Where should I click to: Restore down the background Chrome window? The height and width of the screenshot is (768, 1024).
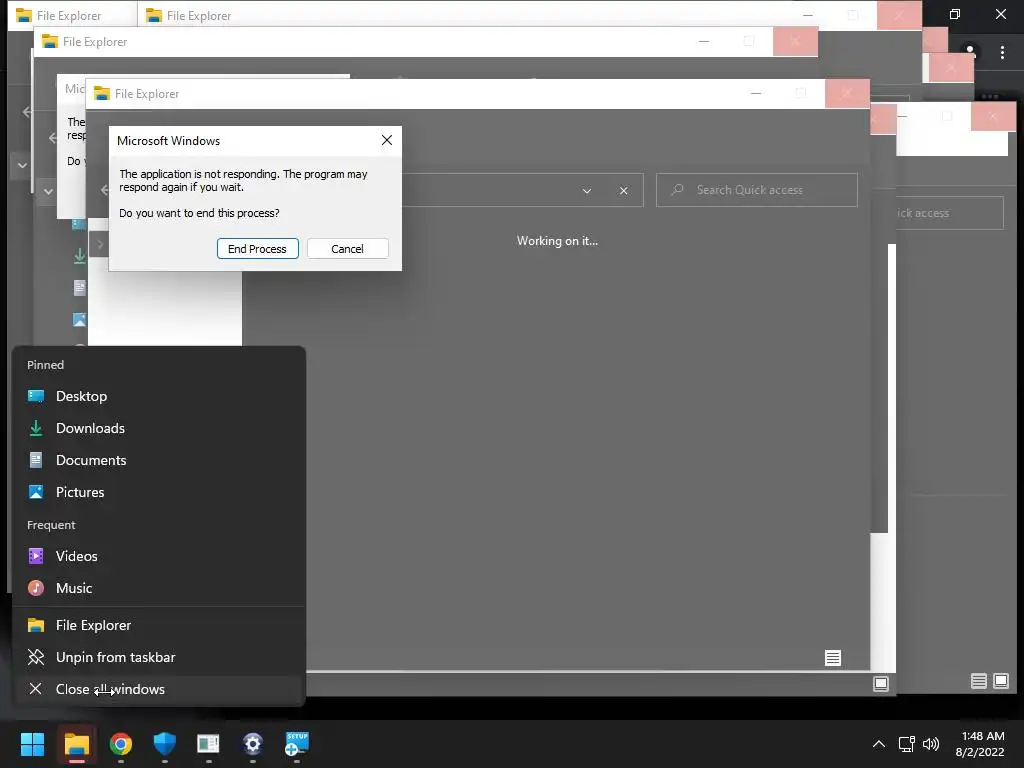click(x=955, y=14)
